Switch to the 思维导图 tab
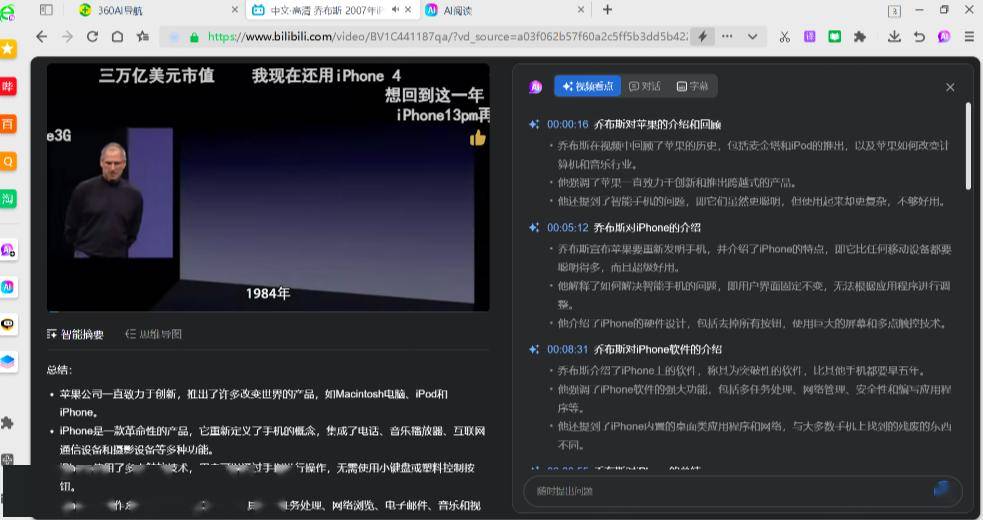983x520 pixels. pyautogui.click(x=154, y=334)
